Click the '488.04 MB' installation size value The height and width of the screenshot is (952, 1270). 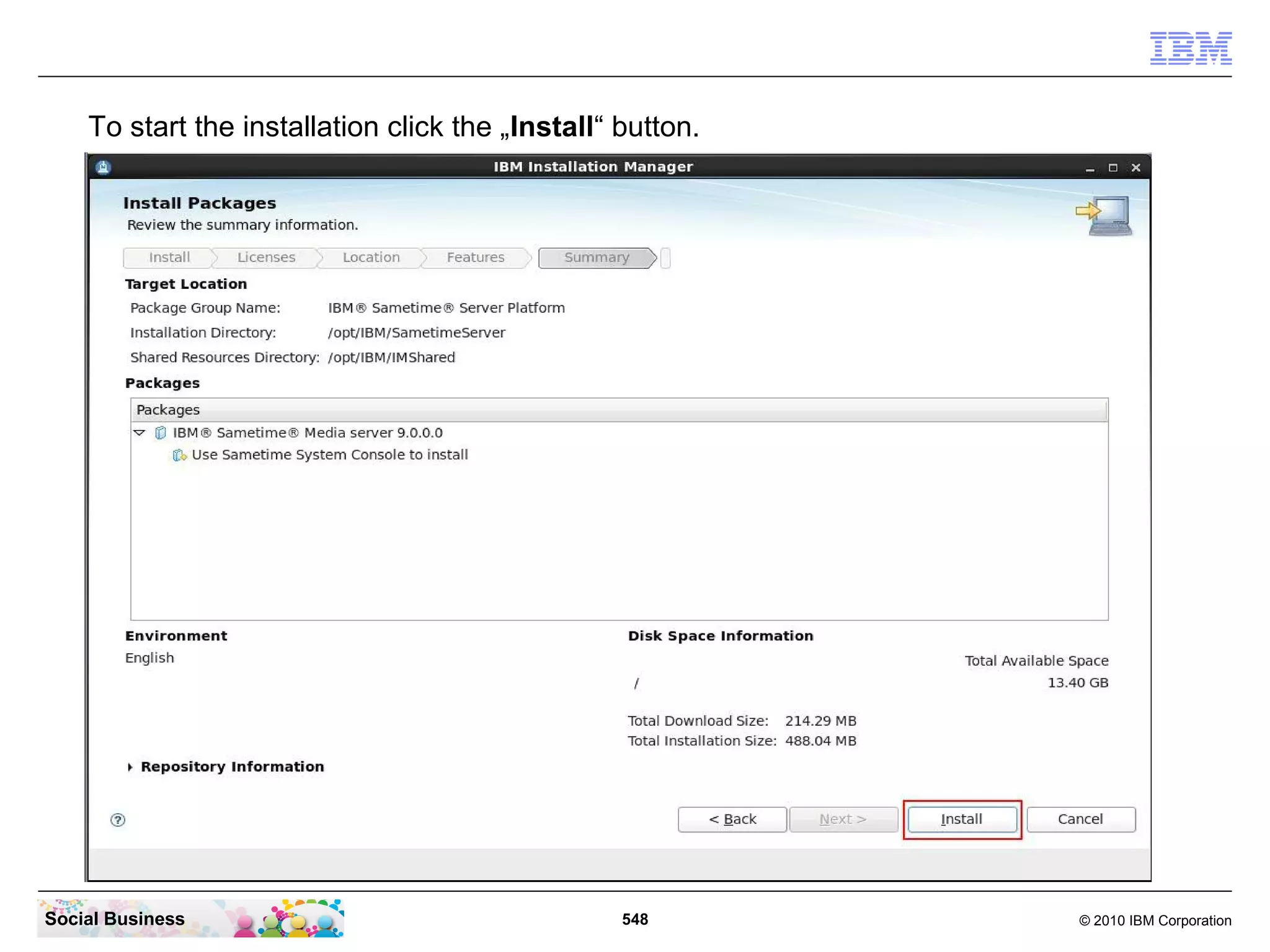[x=820, y=741]
